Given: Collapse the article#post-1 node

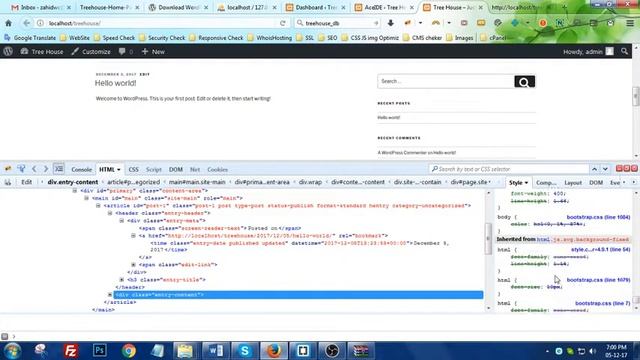Looking at the screenshot, I should point(98,205).
